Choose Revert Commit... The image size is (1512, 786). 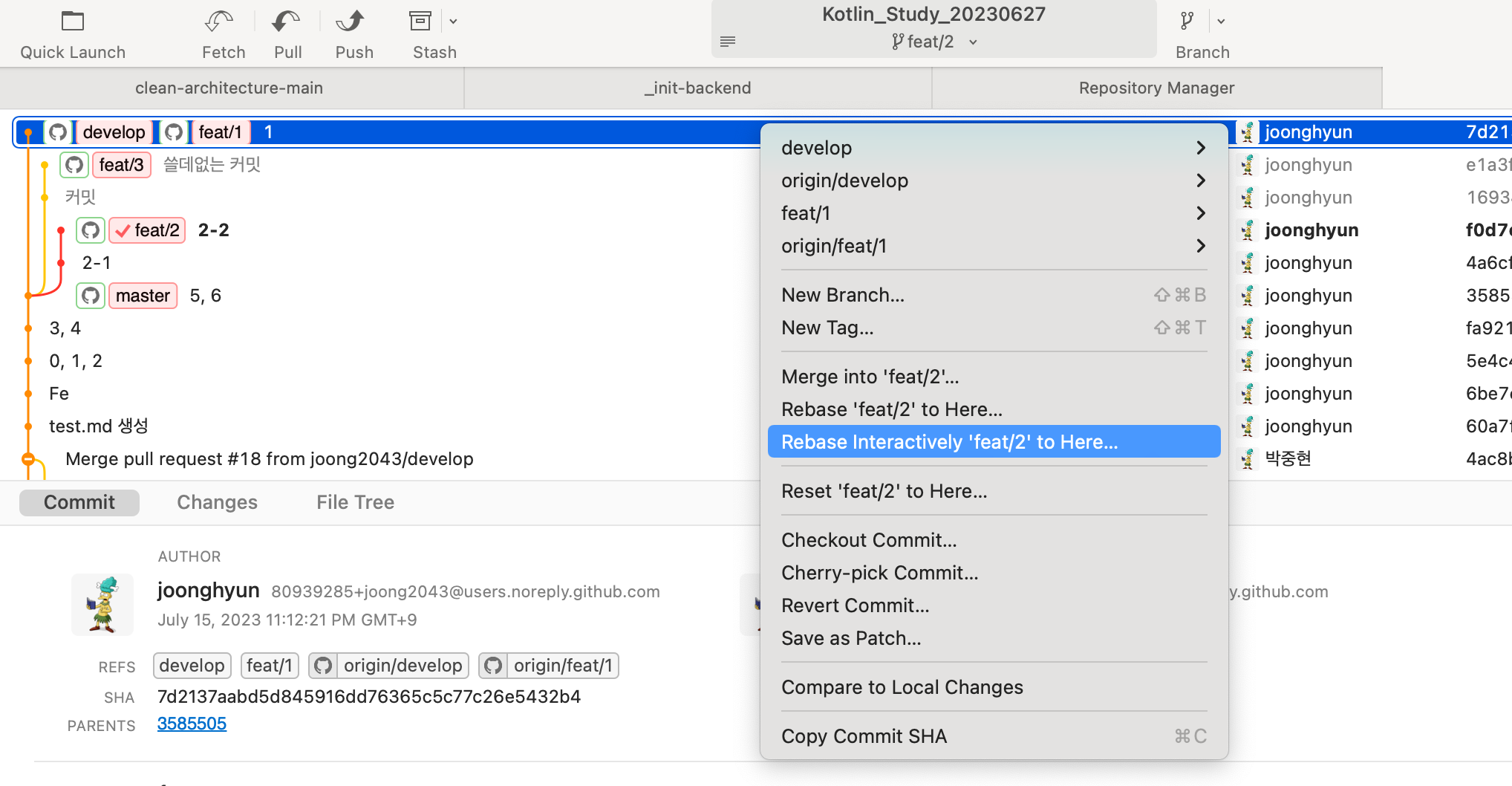click(x=994, y=605)
